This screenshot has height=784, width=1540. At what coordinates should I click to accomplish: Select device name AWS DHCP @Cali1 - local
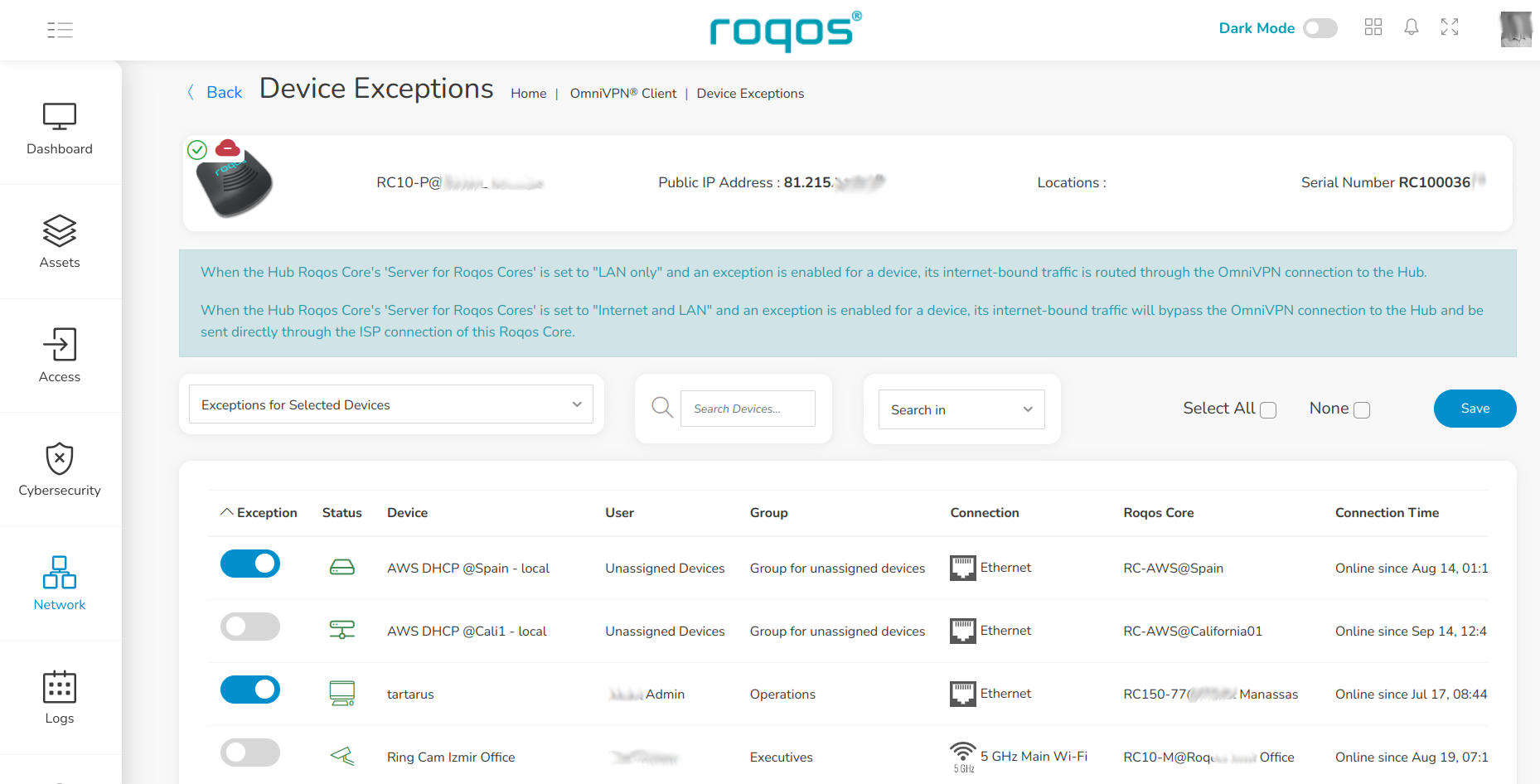467,632
